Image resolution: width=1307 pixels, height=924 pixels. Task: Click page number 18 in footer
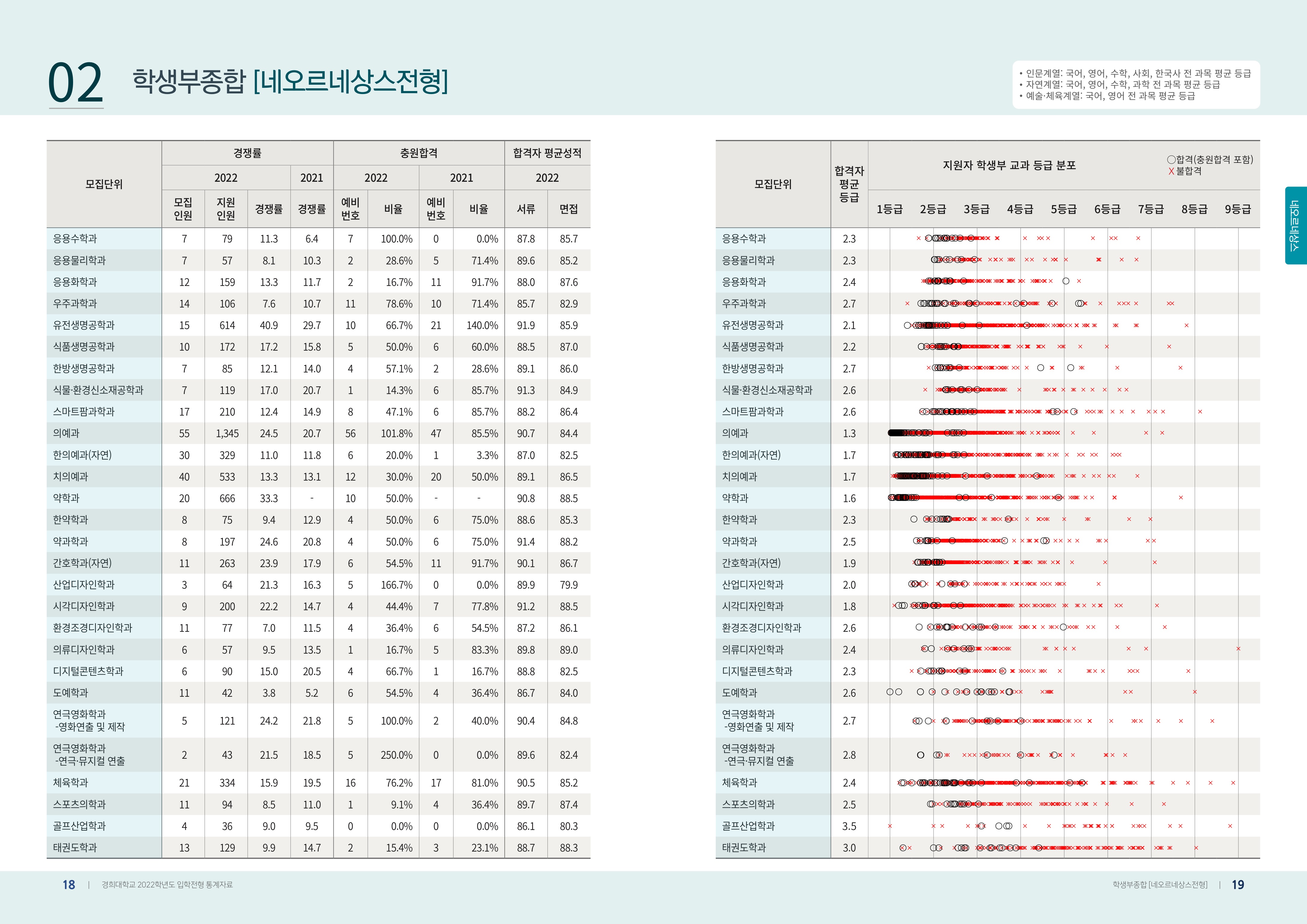[x=68, y=885]
